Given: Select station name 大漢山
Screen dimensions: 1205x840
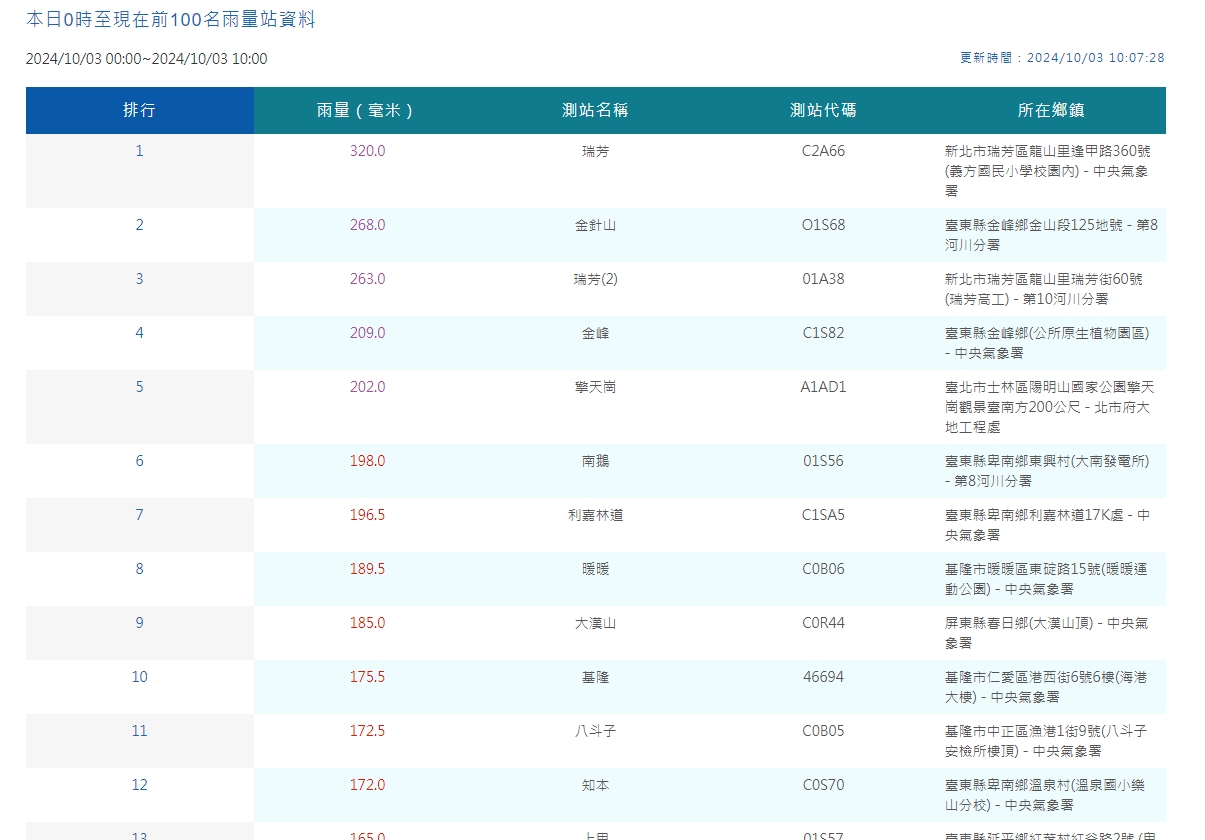Looking at the screenshot, I should tap(595, 623).
